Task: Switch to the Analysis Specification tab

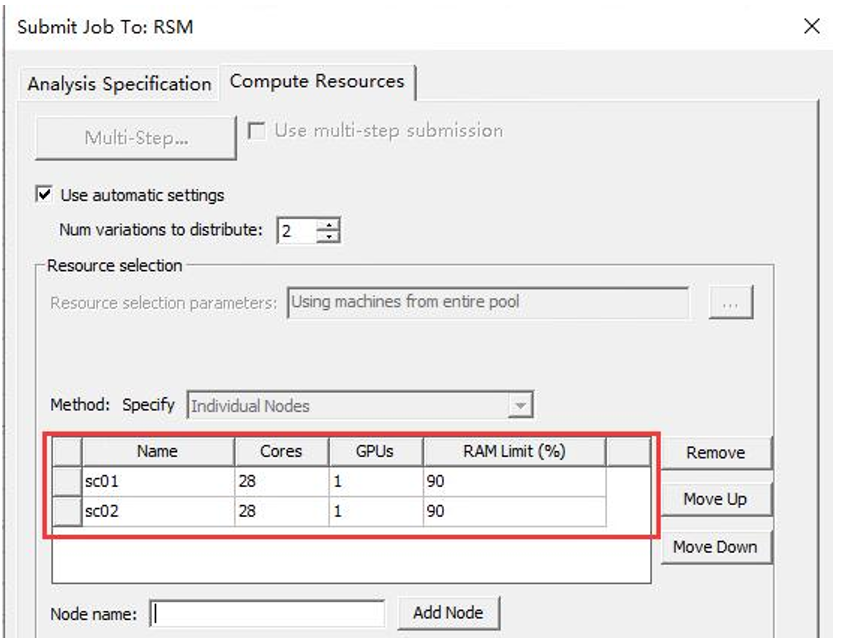Action: [x=119, y=84]
